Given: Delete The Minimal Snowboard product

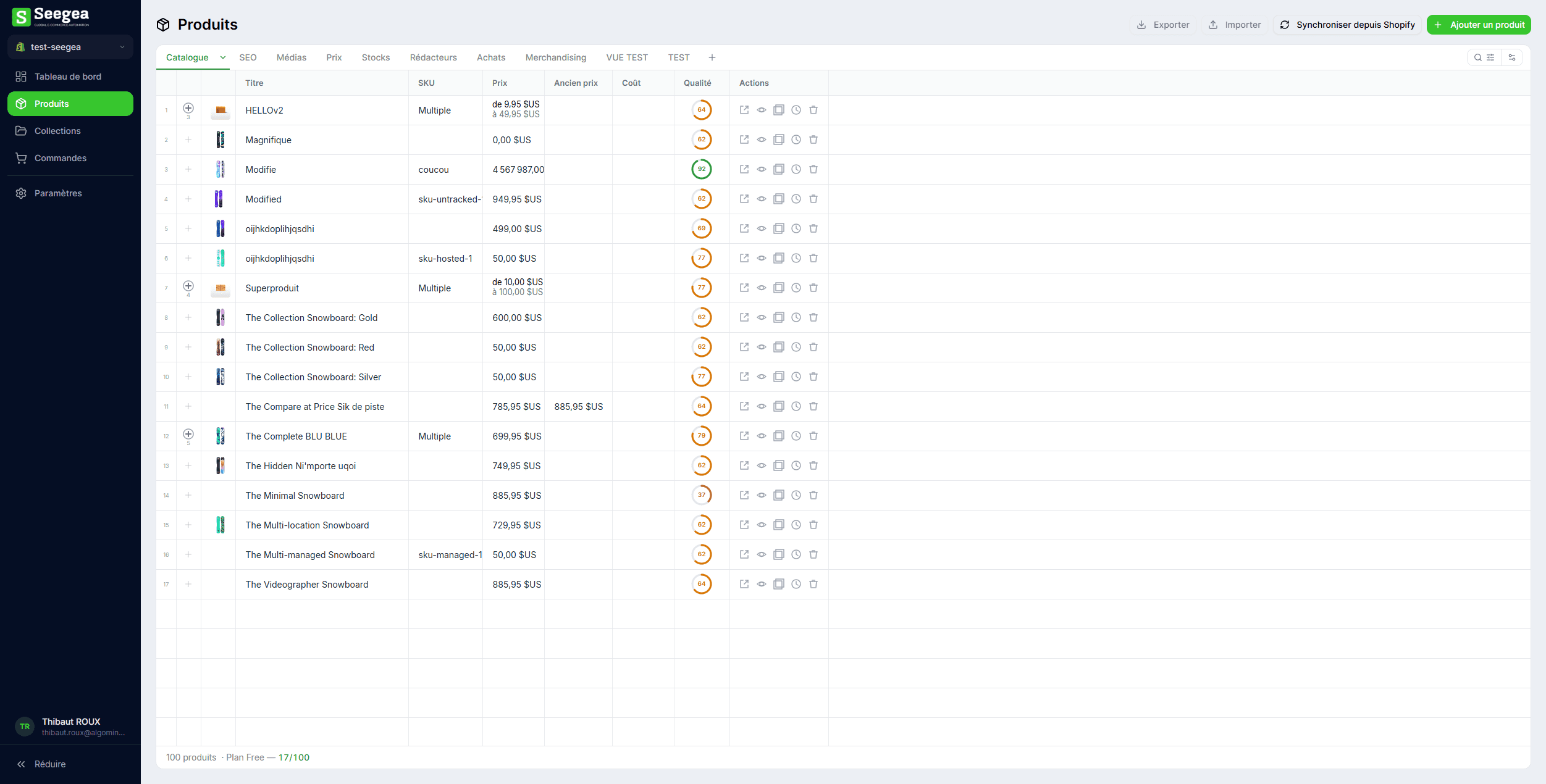Looking at the screenshot, I should pos(813,495).
